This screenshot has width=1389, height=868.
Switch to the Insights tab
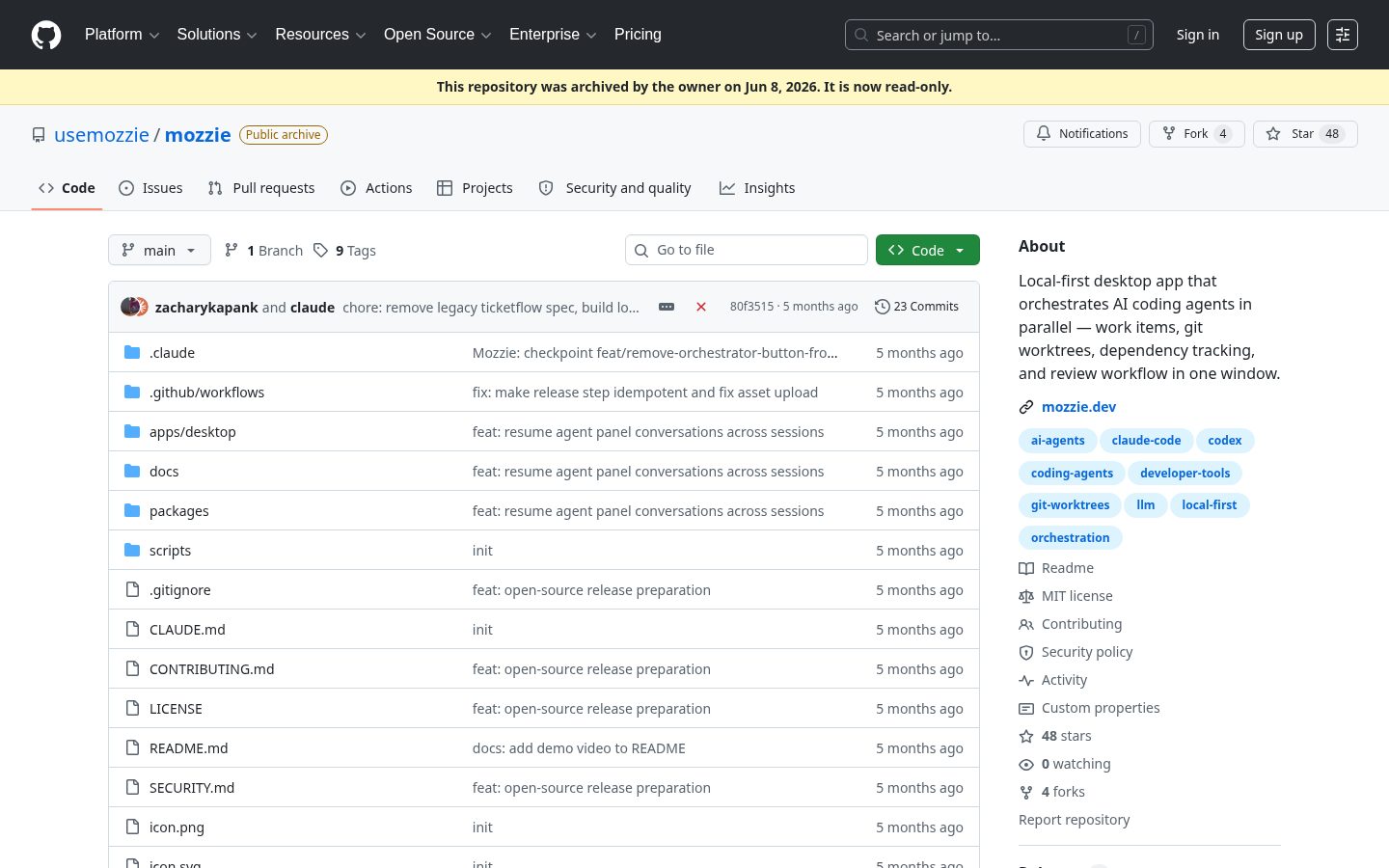tap(757, 188)
